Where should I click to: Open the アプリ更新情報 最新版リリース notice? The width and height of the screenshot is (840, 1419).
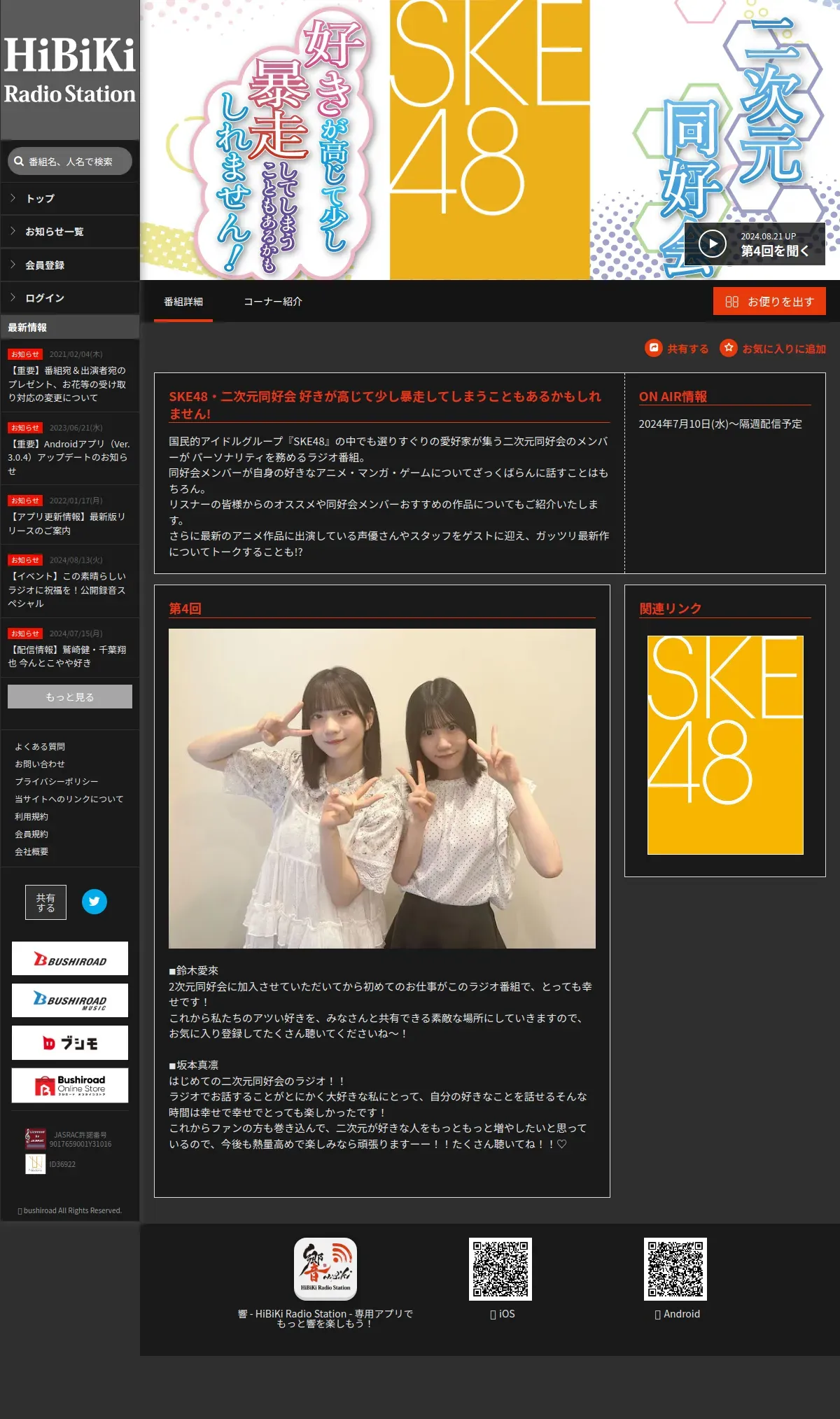coord(70,515)
